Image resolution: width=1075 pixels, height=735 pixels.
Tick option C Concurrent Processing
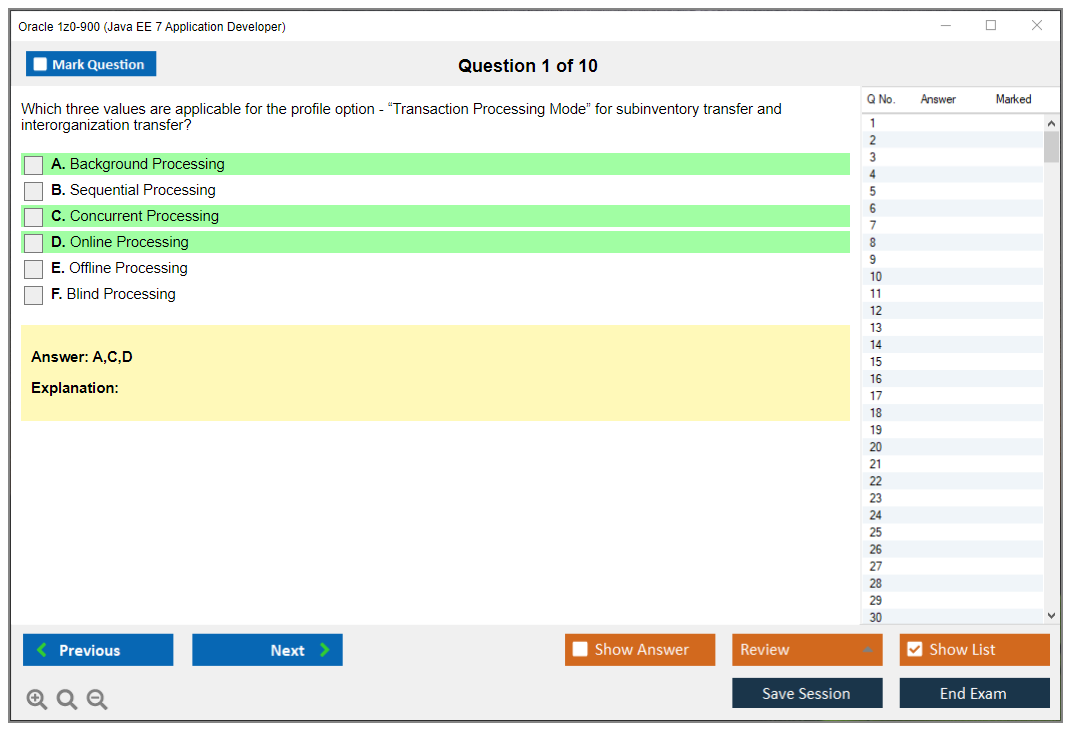tap(33, 216)
